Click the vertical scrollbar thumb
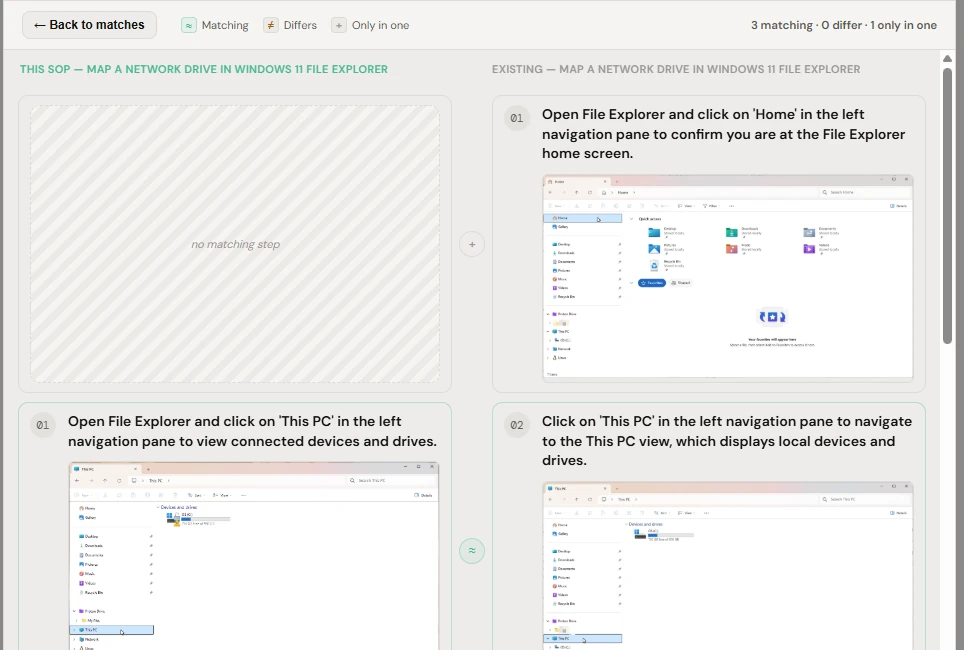Screen dimensions: 964x650 point(947,205)
